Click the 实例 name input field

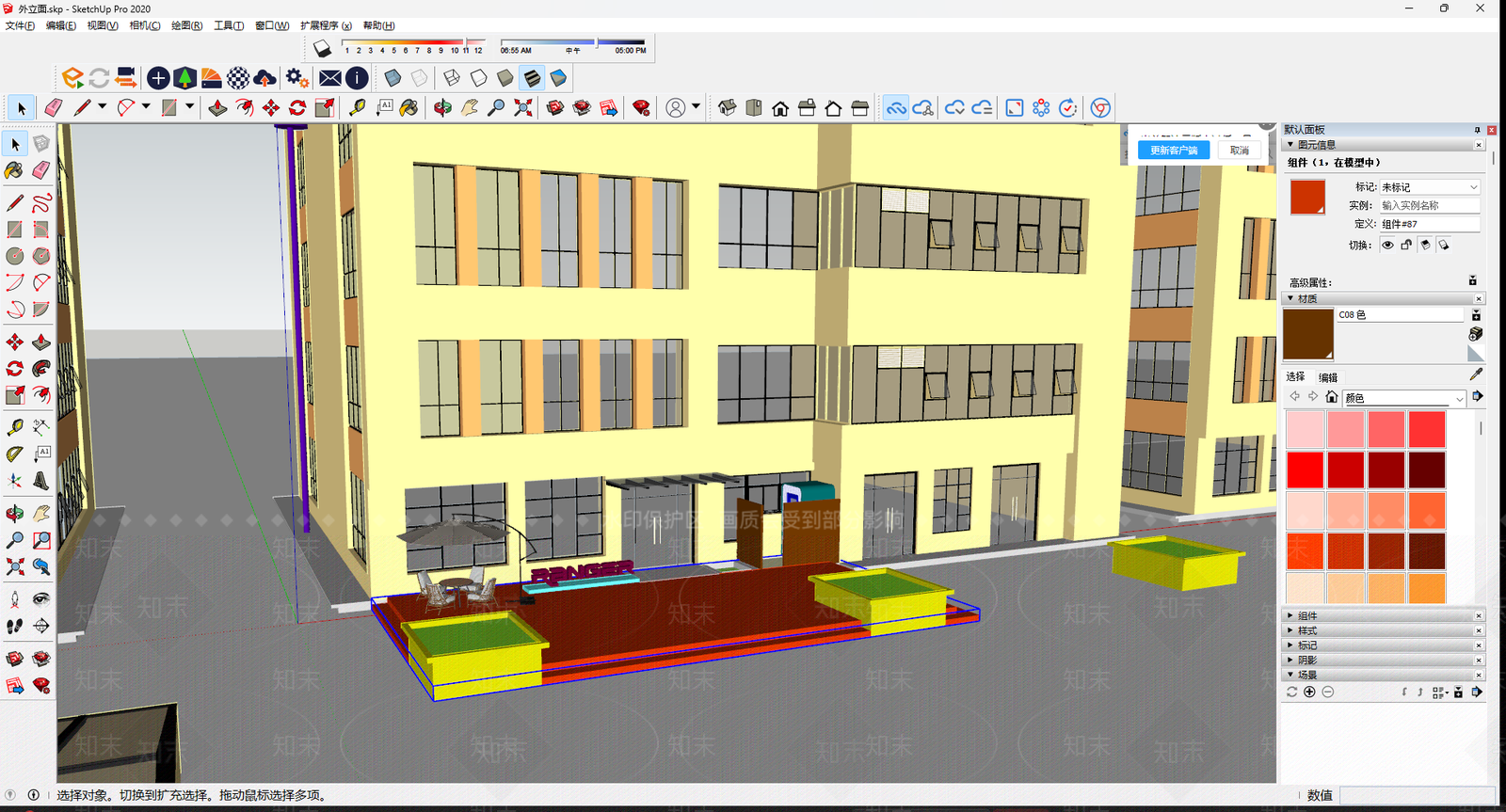pyautogui.click(x=1430, y=205)
